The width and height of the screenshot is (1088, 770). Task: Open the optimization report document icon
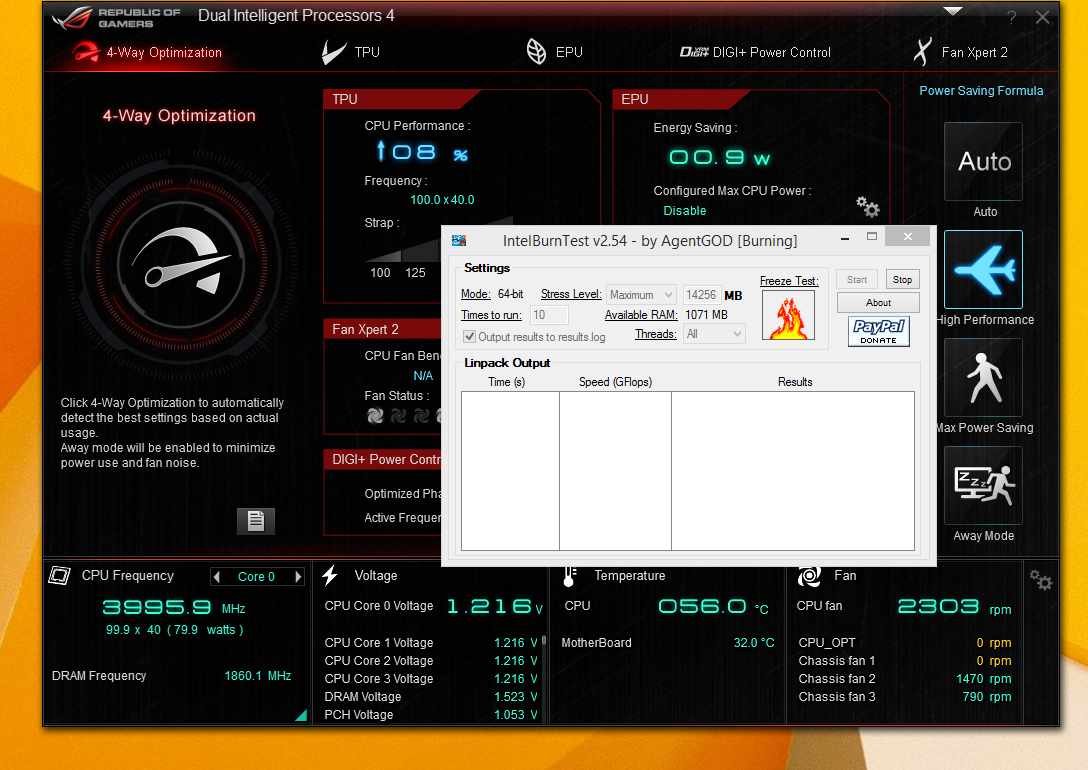(x=255, y=521)
